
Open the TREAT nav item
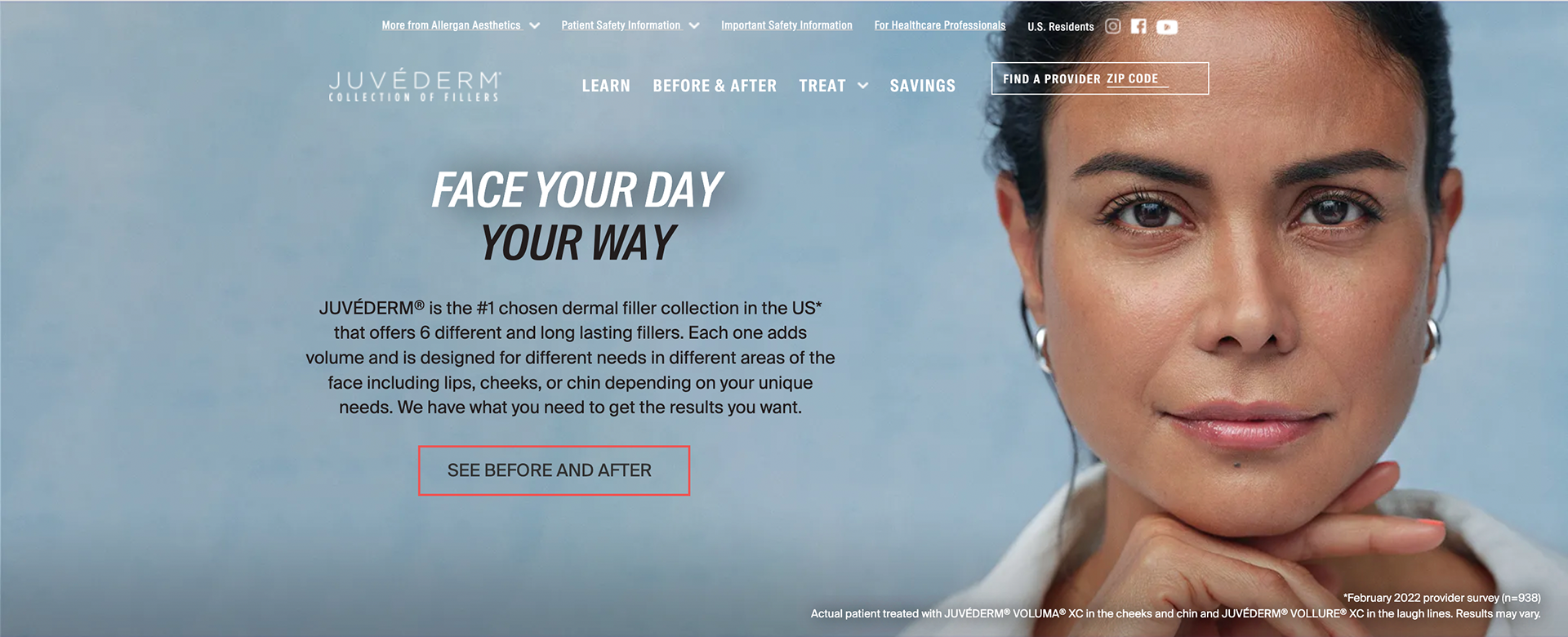822,86
